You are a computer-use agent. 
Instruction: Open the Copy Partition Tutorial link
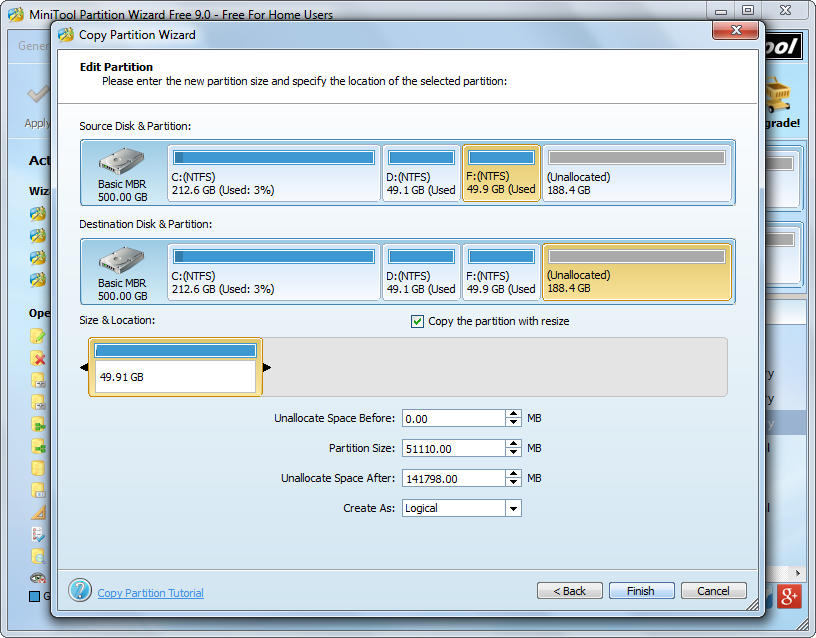[150, 593]
